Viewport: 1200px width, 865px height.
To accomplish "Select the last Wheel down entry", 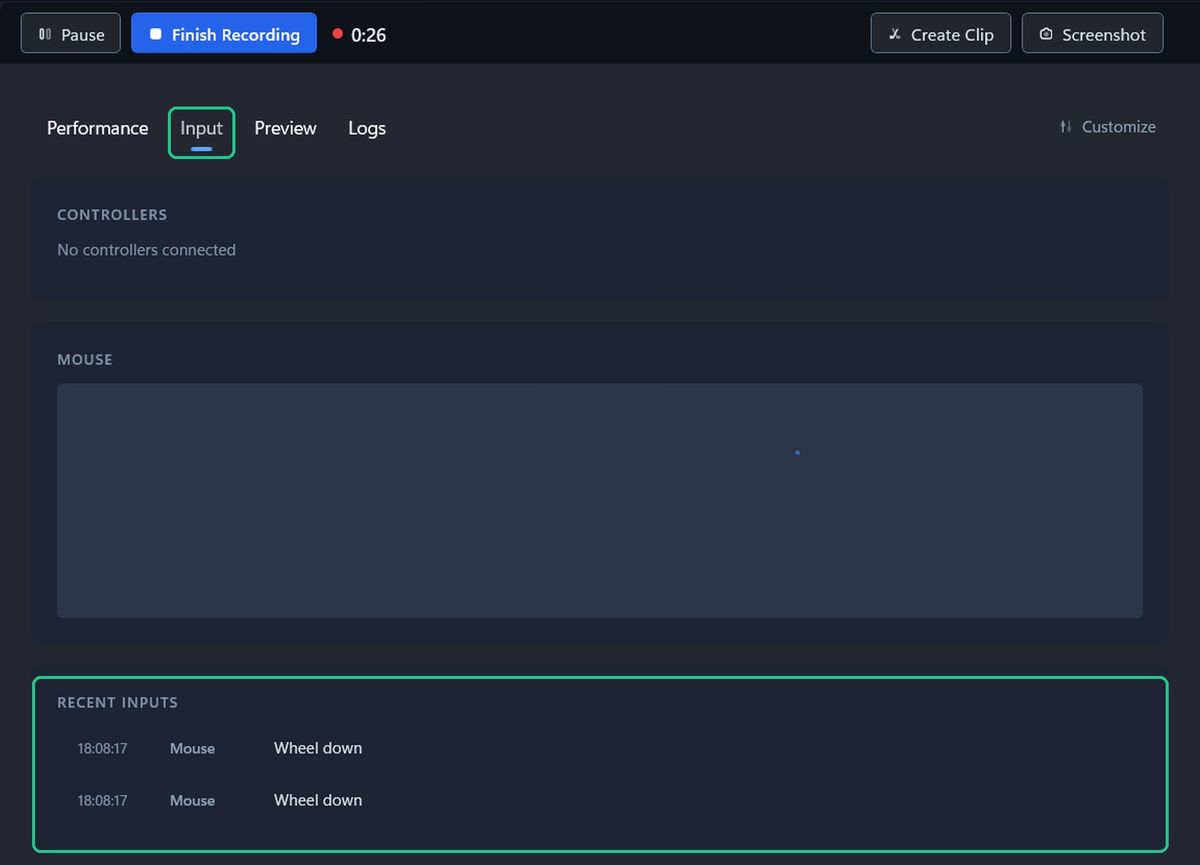I will point(318,800).
